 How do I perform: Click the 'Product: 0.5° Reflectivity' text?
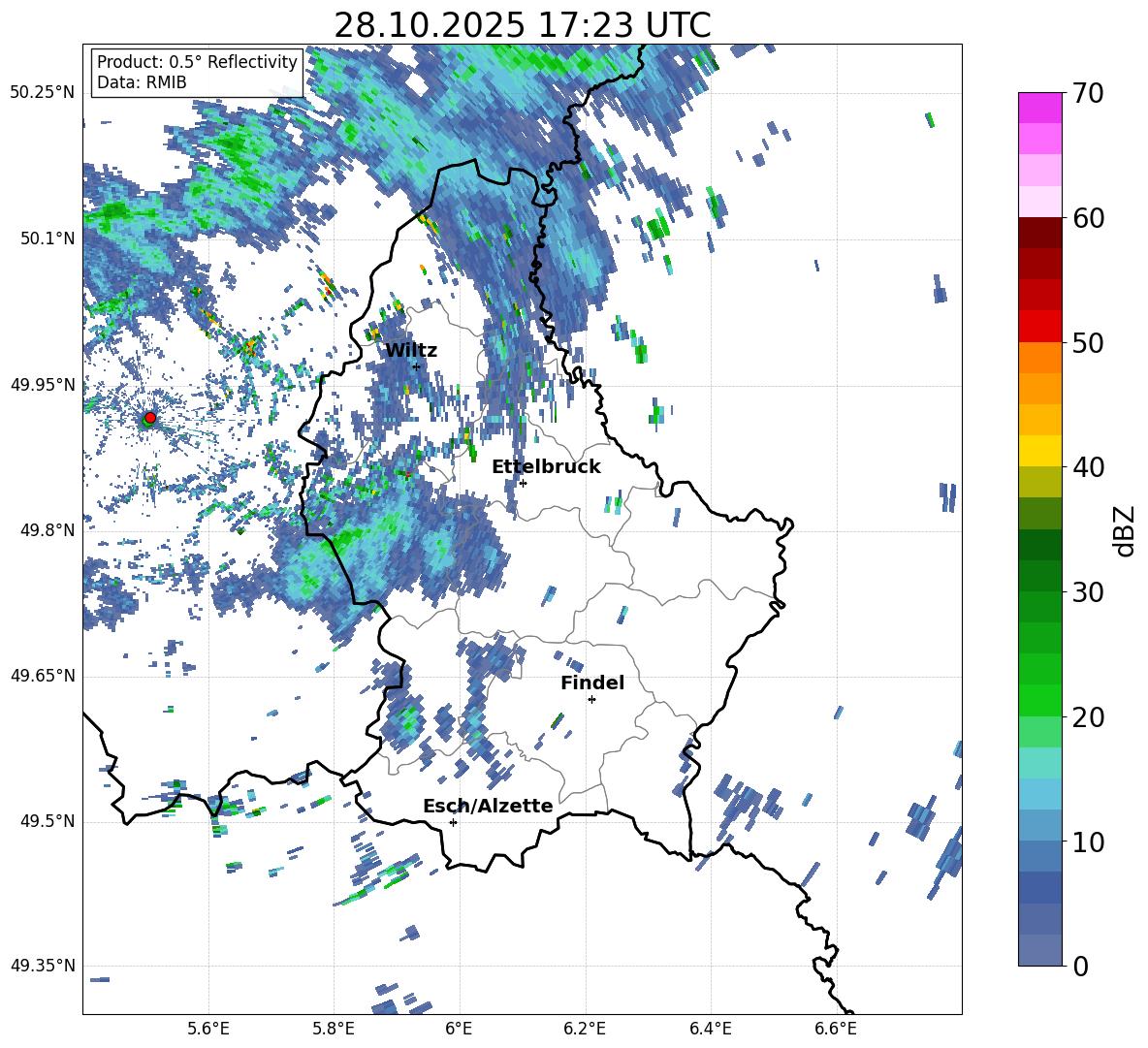coord(197,62)
